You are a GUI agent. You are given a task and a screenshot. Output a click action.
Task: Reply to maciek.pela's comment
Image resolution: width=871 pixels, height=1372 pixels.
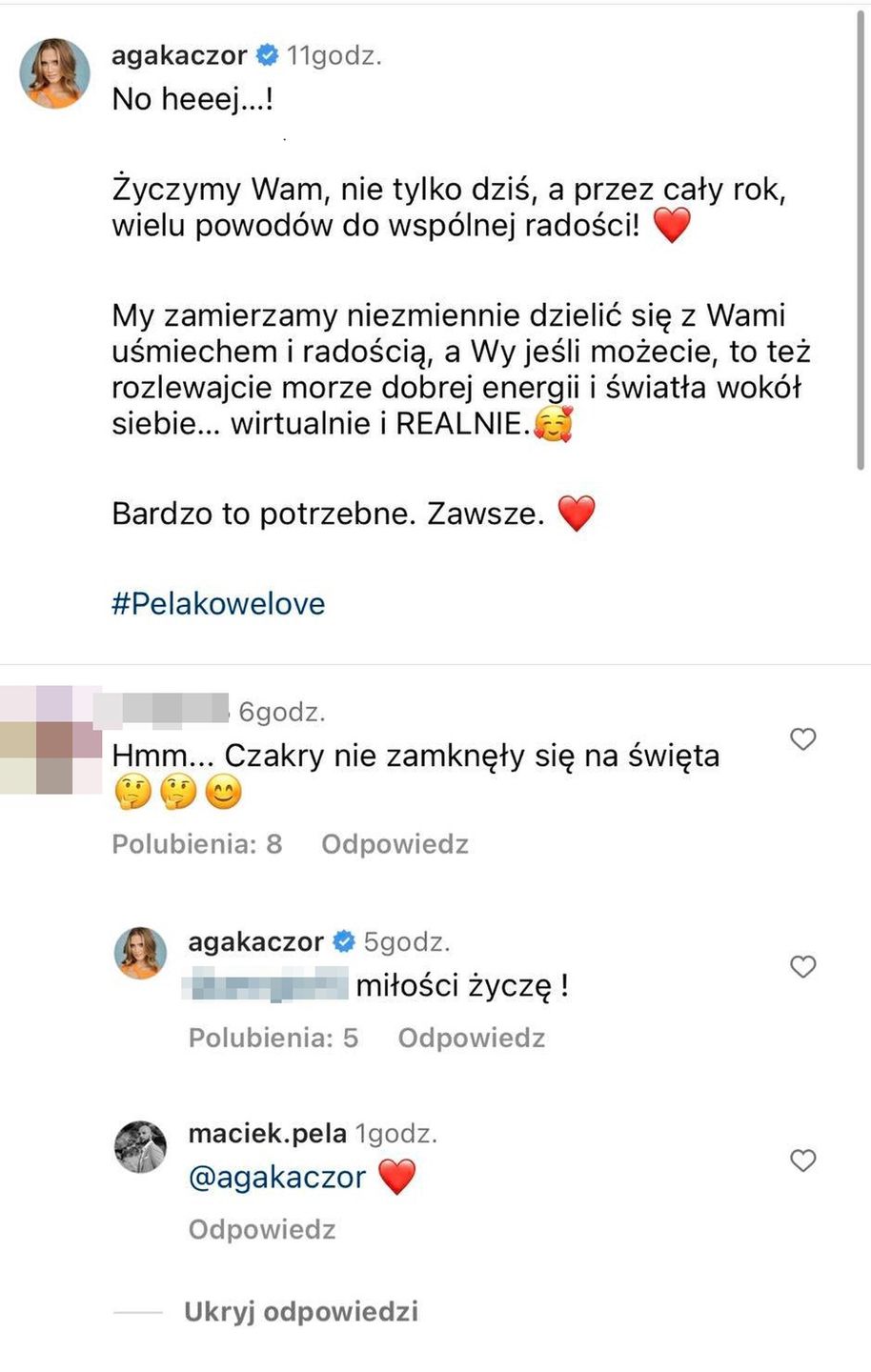click(262, 1229)
